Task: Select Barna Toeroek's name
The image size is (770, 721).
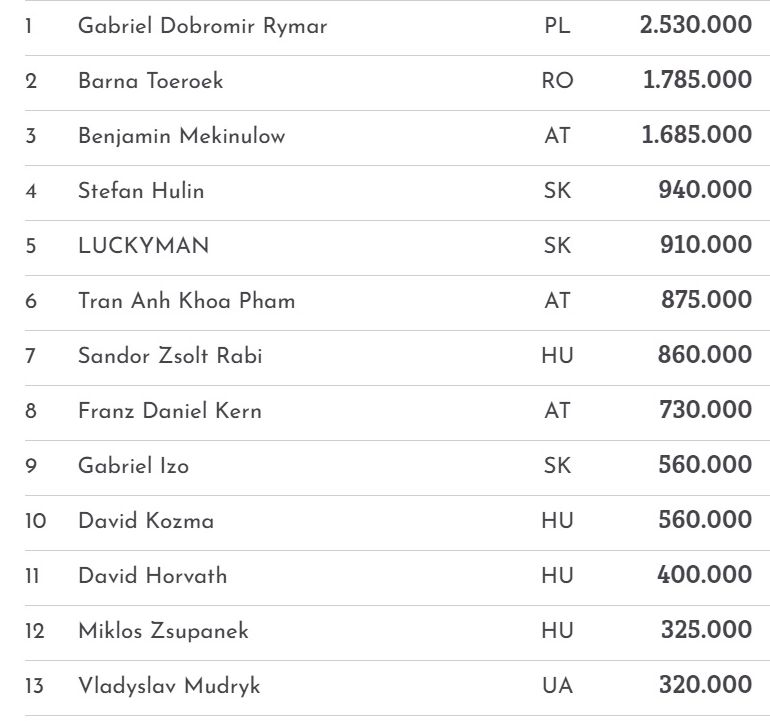Action: tap(150, 81)
